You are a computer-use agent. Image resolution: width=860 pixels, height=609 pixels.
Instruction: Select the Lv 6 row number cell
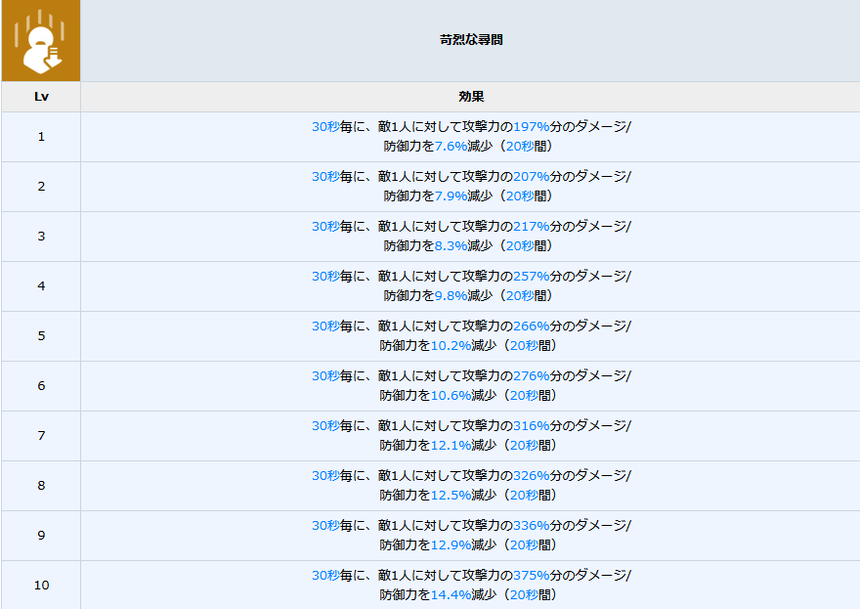[41, 386]
